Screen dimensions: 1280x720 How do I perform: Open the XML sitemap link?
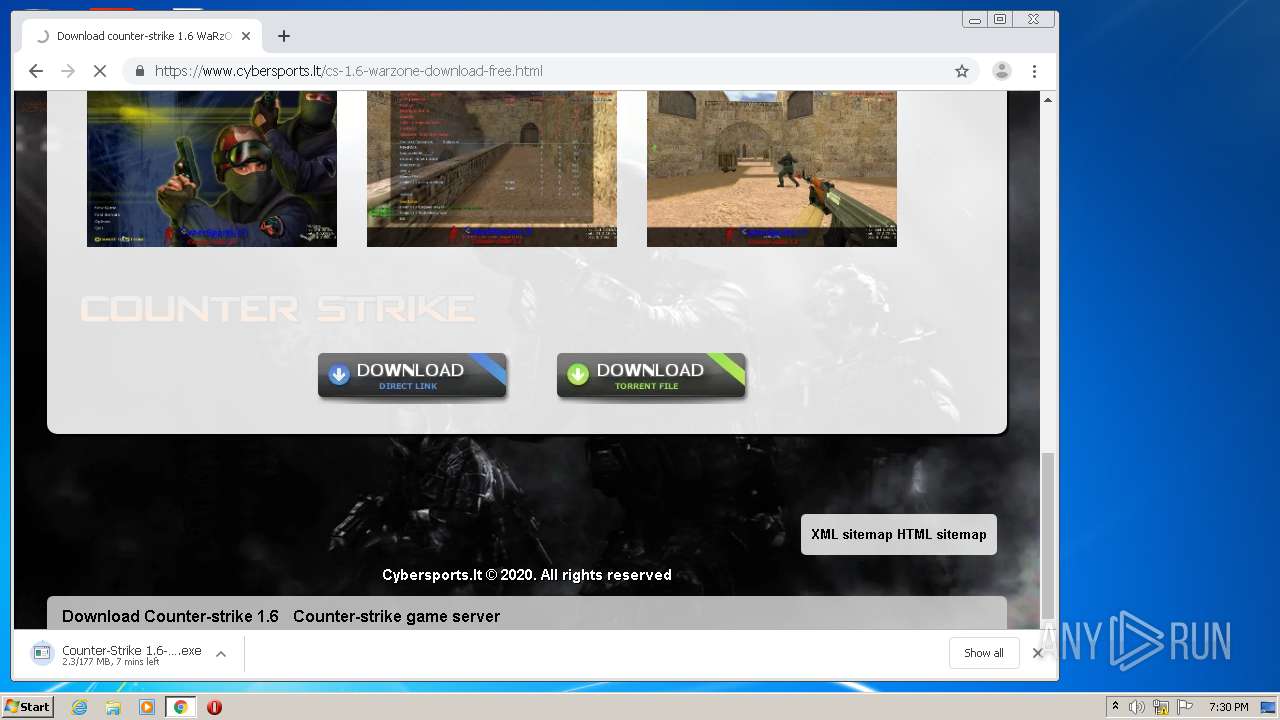[x=852, y=534]
